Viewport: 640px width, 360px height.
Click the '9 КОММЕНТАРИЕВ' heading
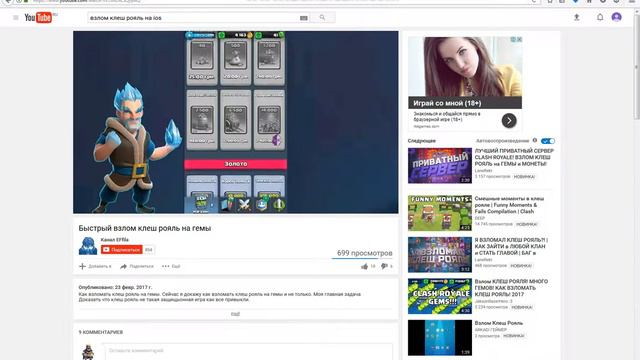click(101, 332)
